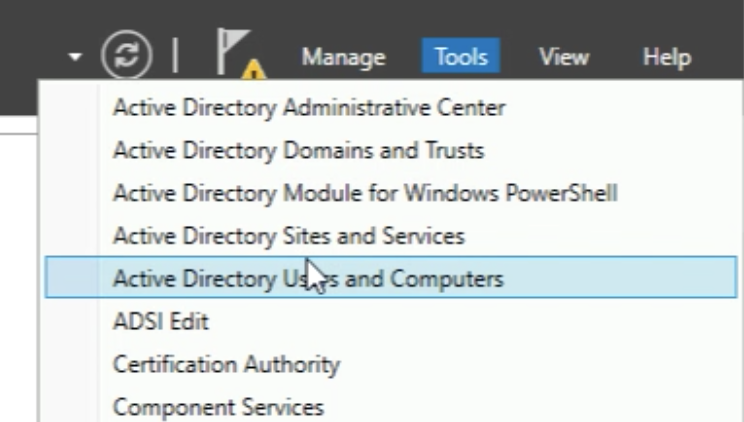Click the vertical separator beside the Refresh icon

[176, 56]
